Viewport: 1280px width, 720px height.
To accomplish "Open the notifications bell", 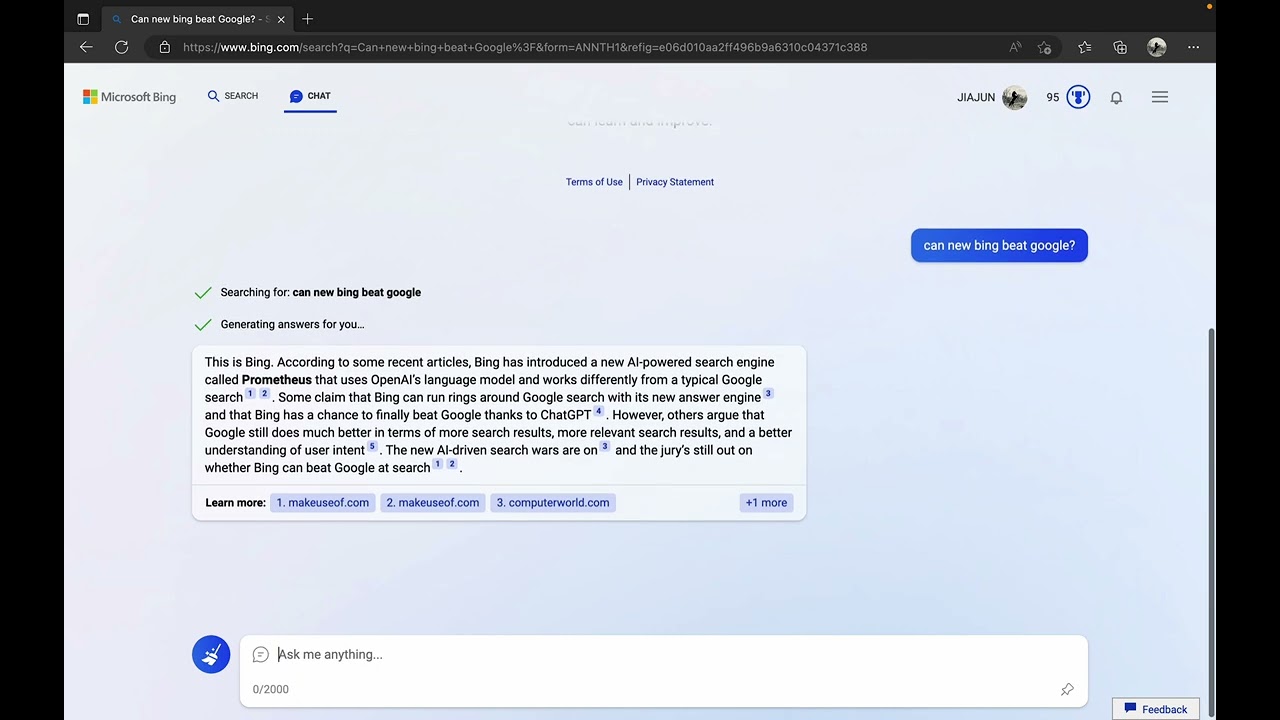I will click(1116, 97).
